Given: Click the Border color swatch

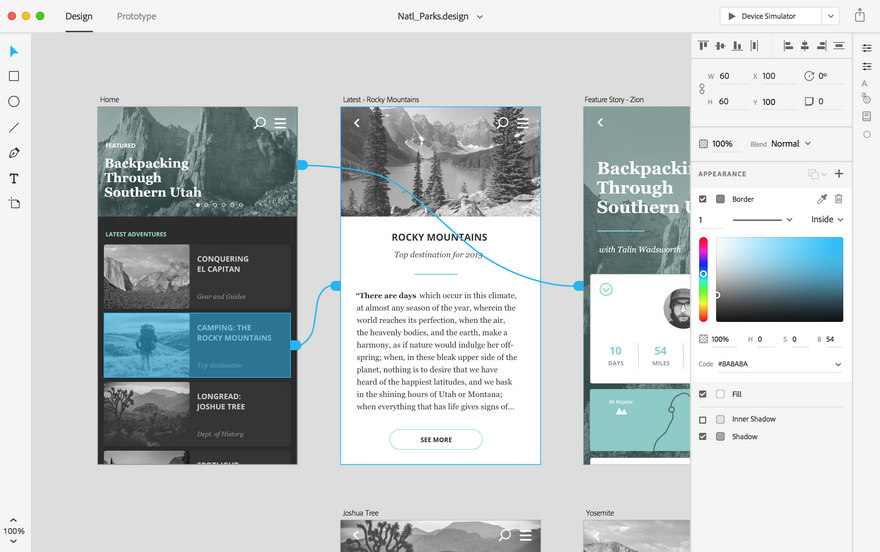Looking at the screenshot, I should pos(721,199).
